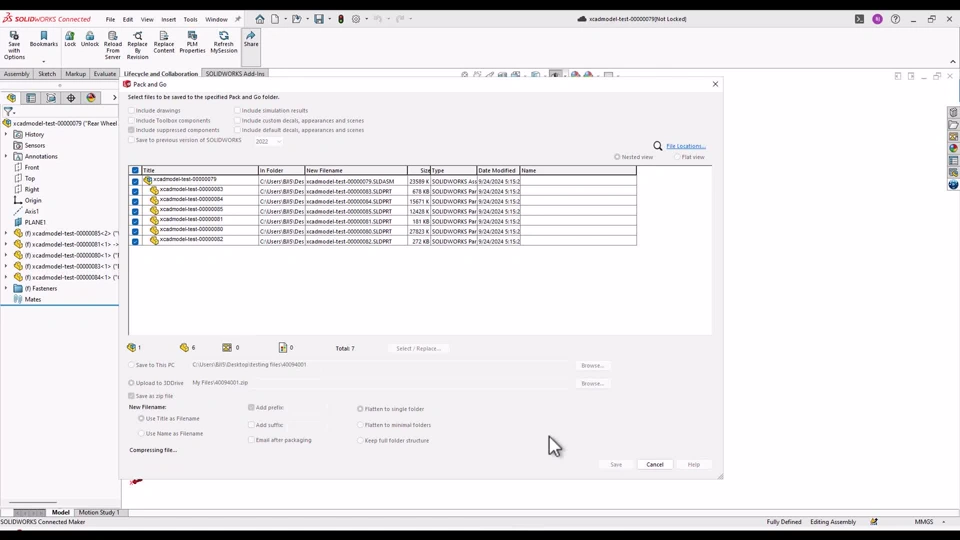The image size is (960, 540).
Task: Select PropertyManager tab icon
Action: [x=31, y=98]
